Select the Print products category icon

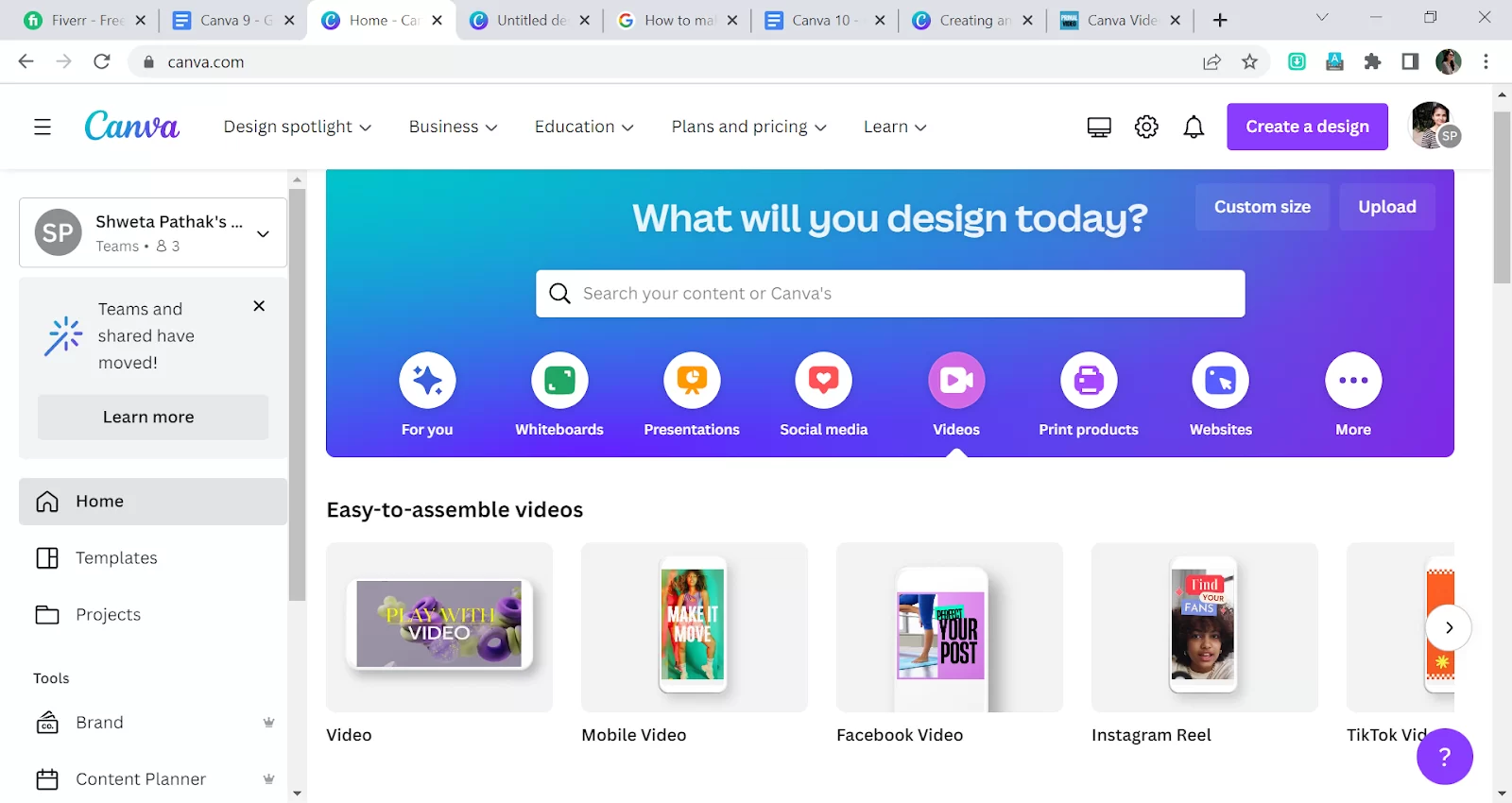(1089, 381)
